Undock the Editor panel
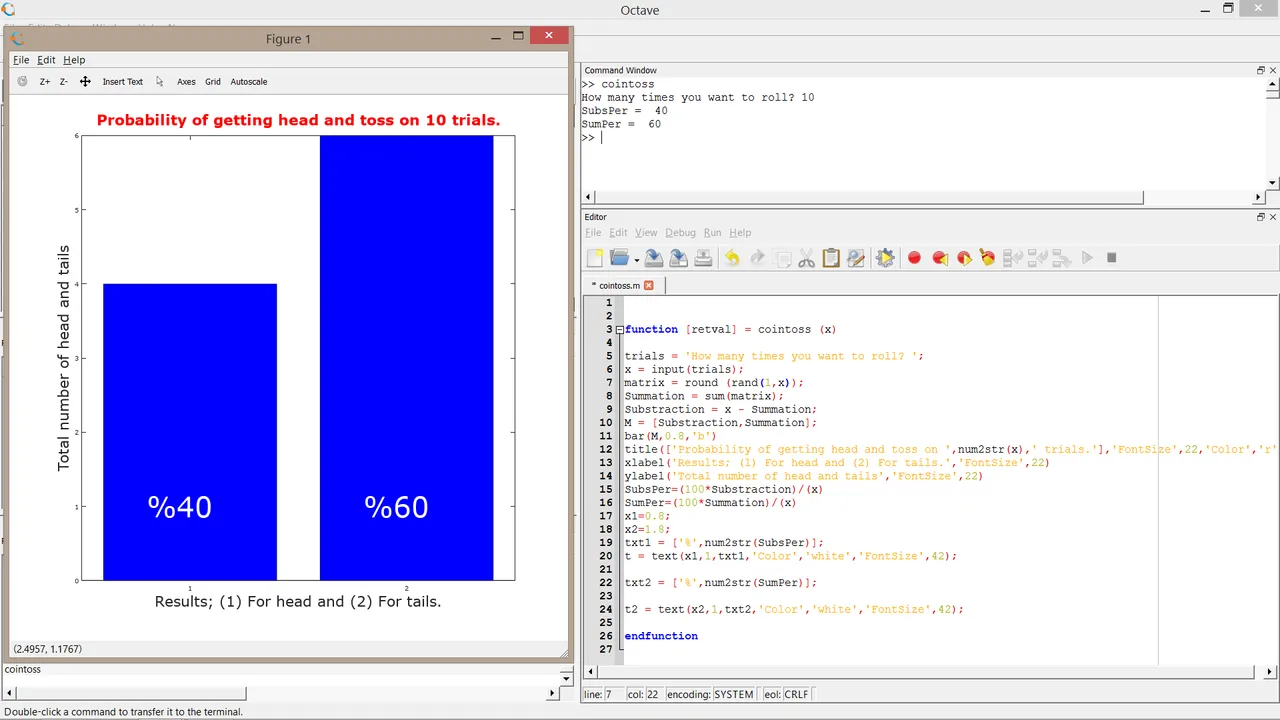 pos(1261,217)
